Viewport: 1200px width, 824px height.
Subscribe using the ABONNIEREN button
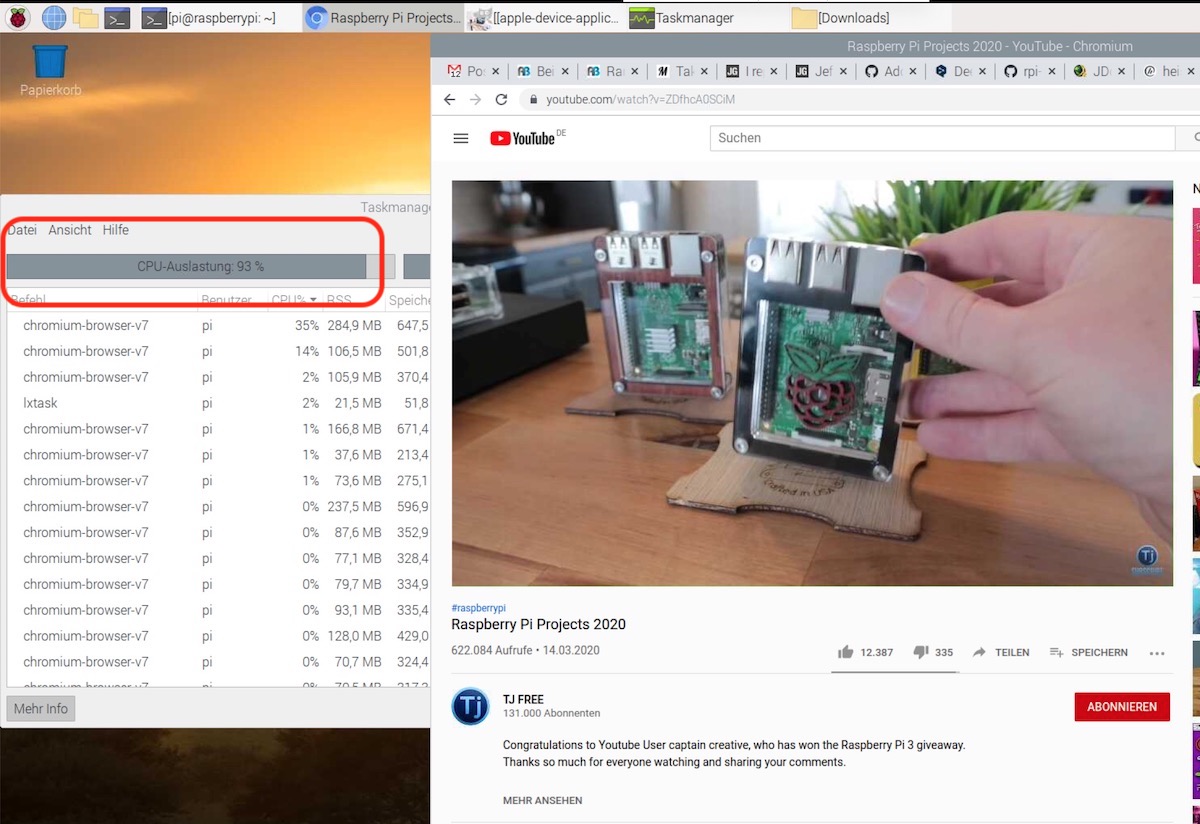[x=1121, y=706]
